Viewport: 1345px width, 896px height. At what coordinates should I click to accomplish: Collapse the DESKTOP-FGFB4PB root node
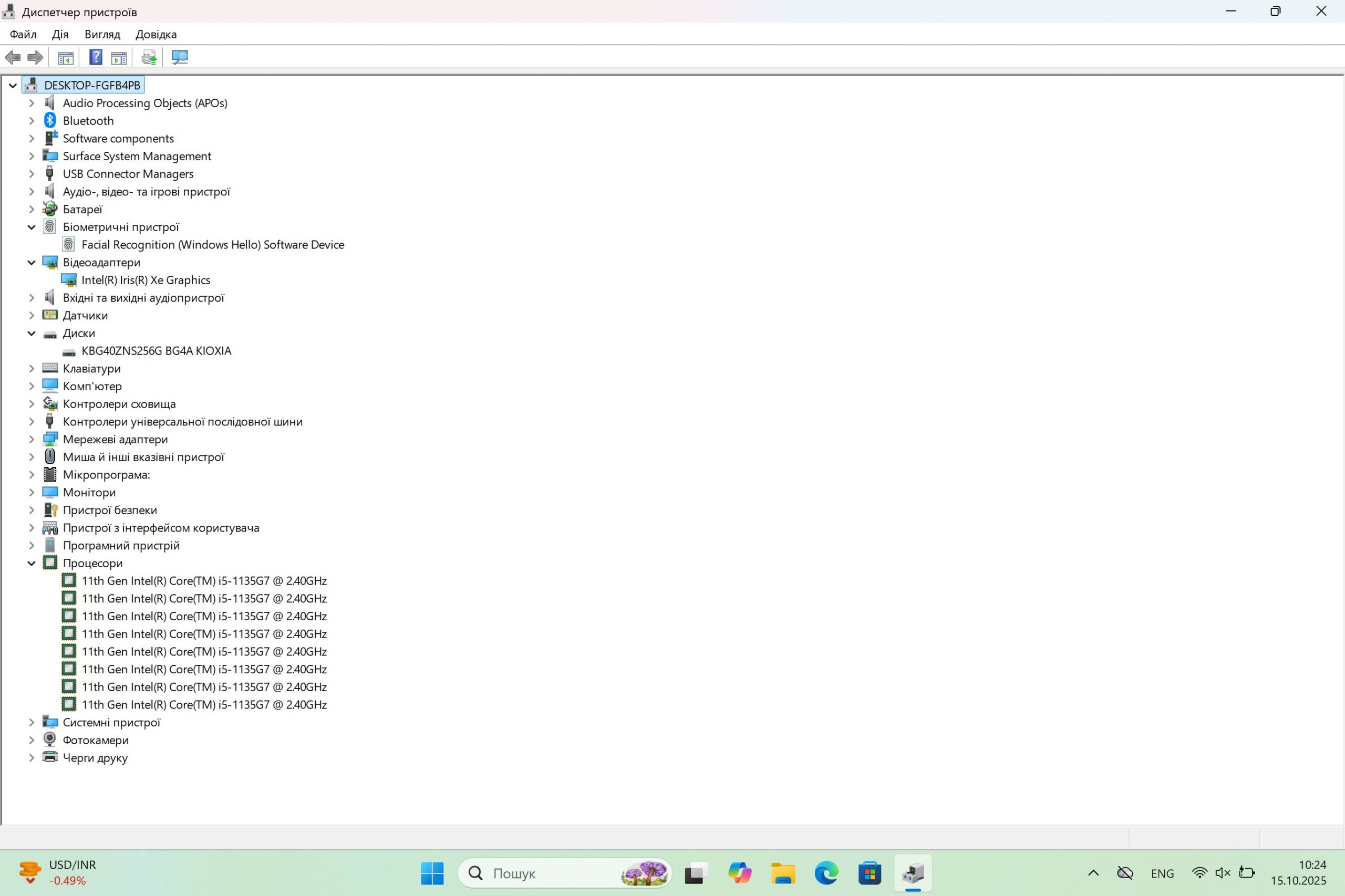coord(13,86)
